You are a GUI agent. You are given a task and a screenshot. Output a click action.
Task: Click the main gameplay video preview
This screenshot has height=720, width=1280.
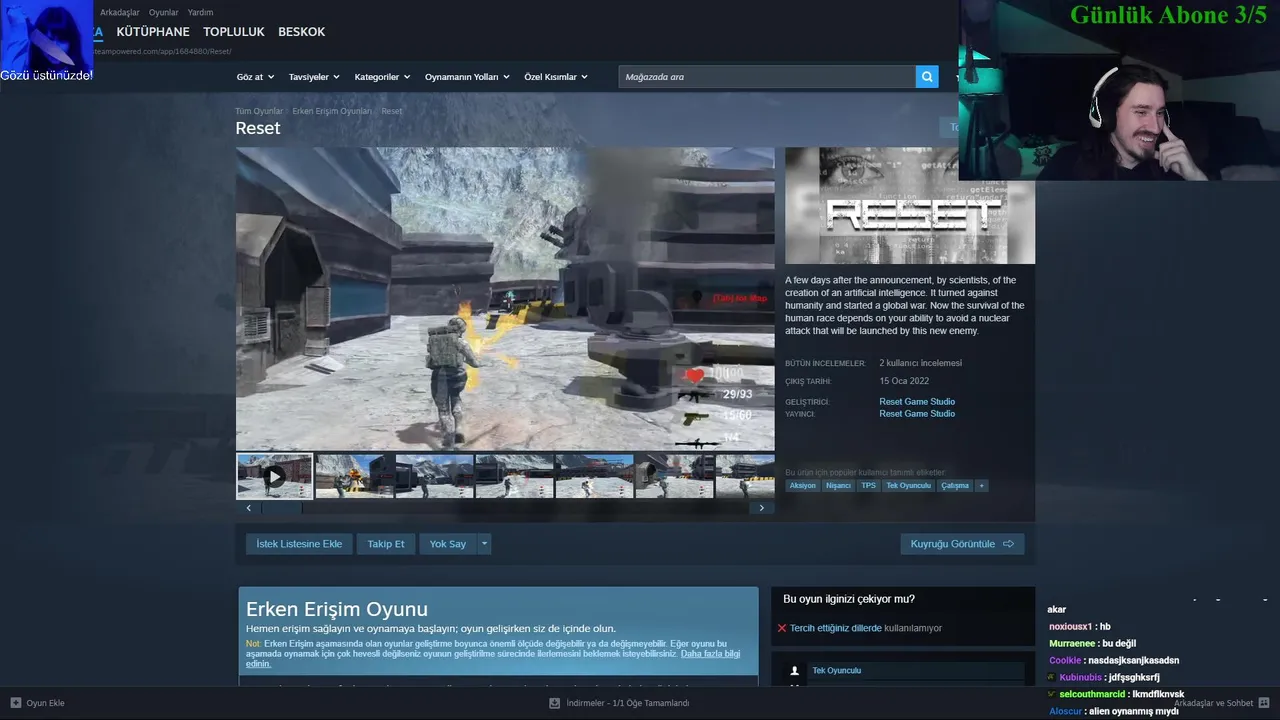coord(505,299)
